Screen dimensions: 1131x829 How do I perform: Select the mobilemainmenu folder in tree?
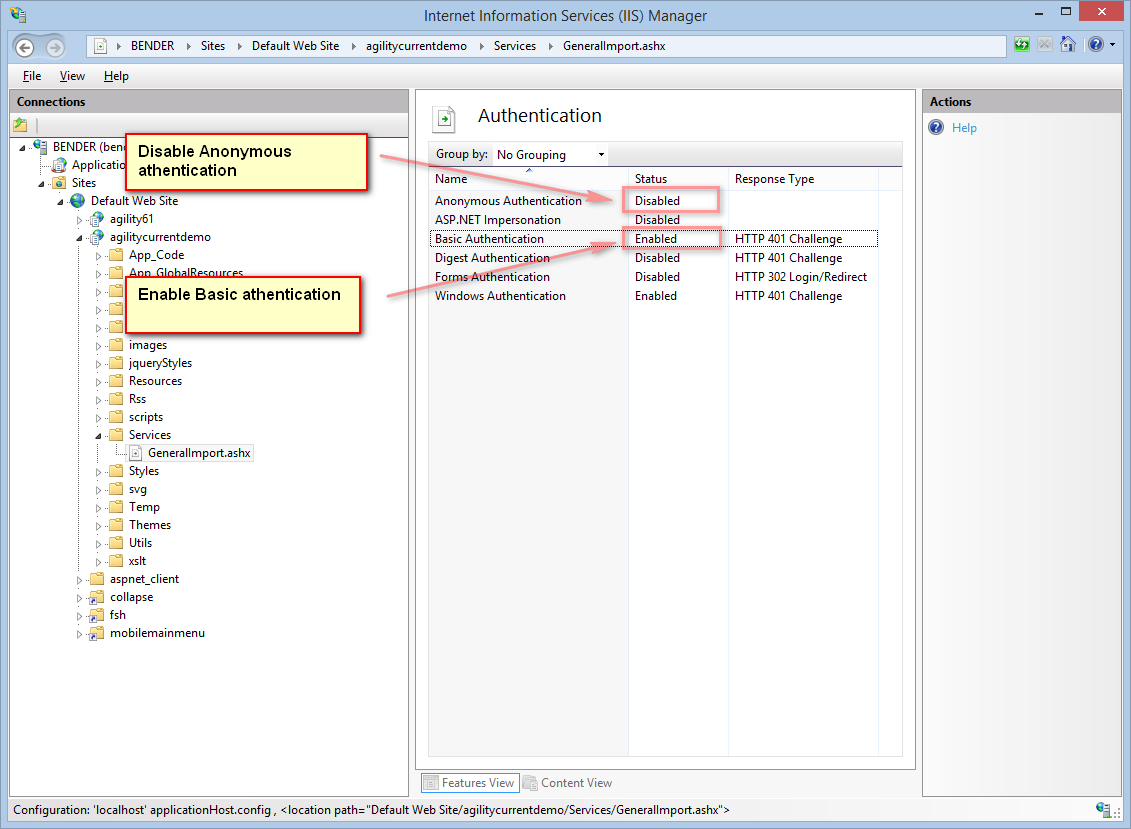tap(157, 633)
